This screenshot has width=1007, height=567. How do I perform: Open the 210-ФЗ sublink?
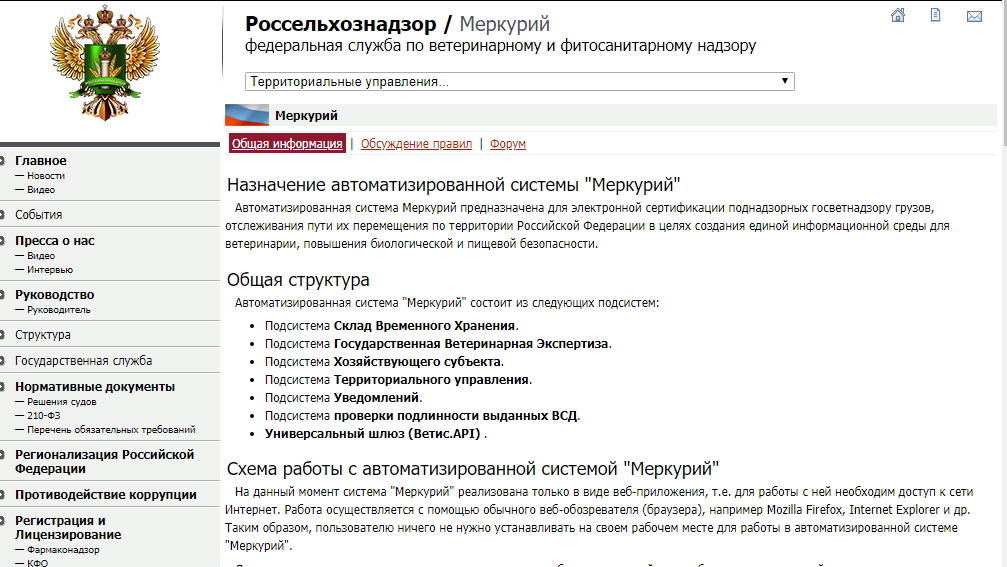[44, 415]
